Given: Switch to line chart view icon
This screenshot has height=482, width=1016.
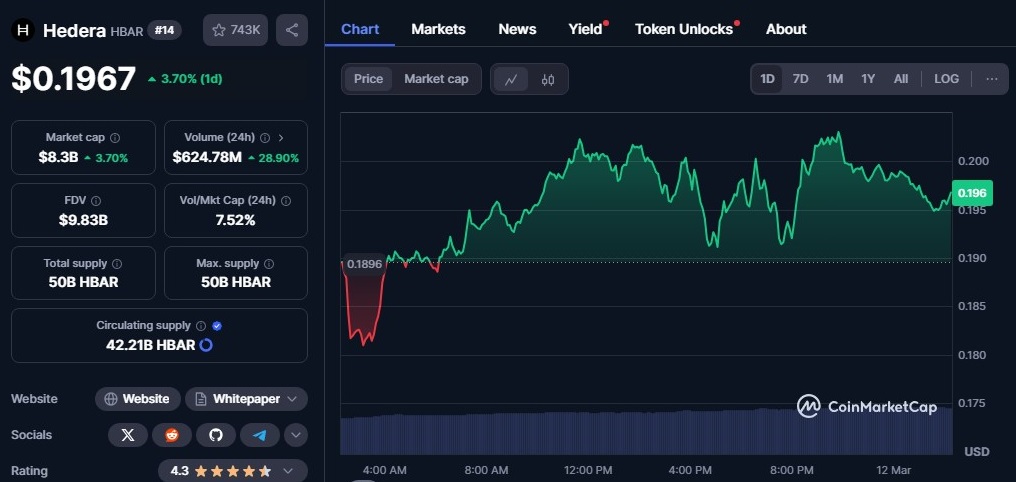Looking at the screenshot, I should click(x=511, y=80).
